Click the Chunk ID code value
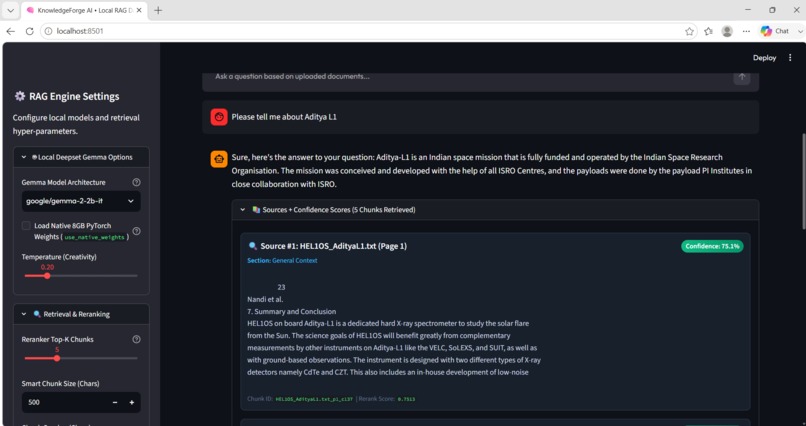This screenshot has width=806, height=426. pos(314,399)
